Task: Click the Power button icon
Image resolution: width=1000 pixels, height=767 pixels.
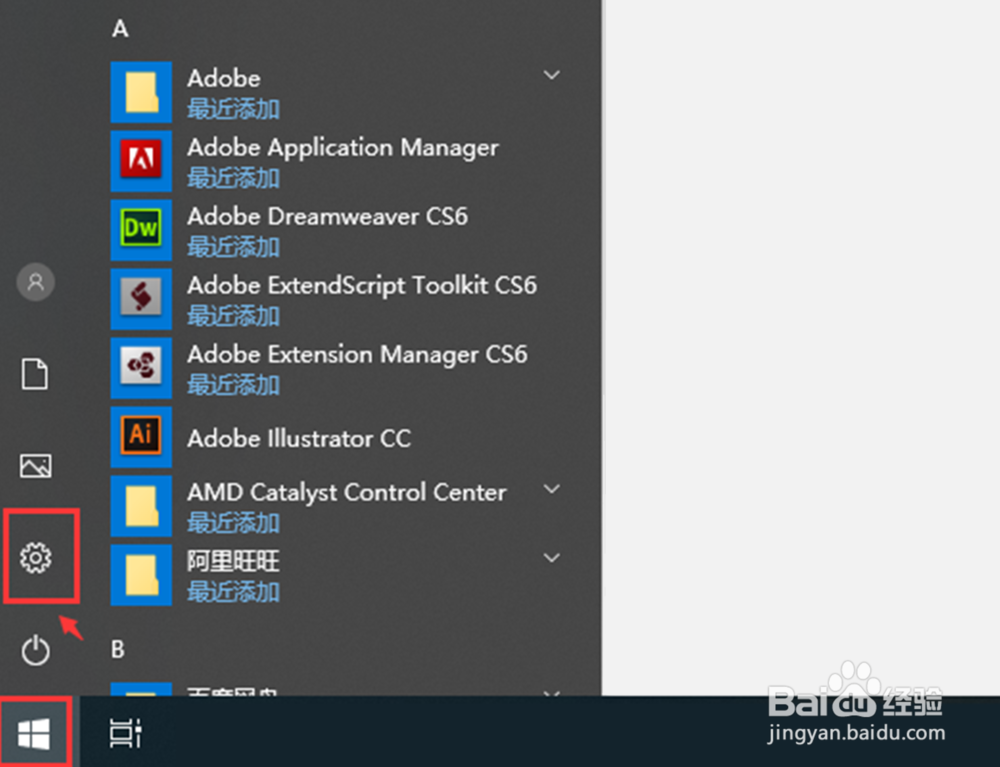Action: coord(36,650)
